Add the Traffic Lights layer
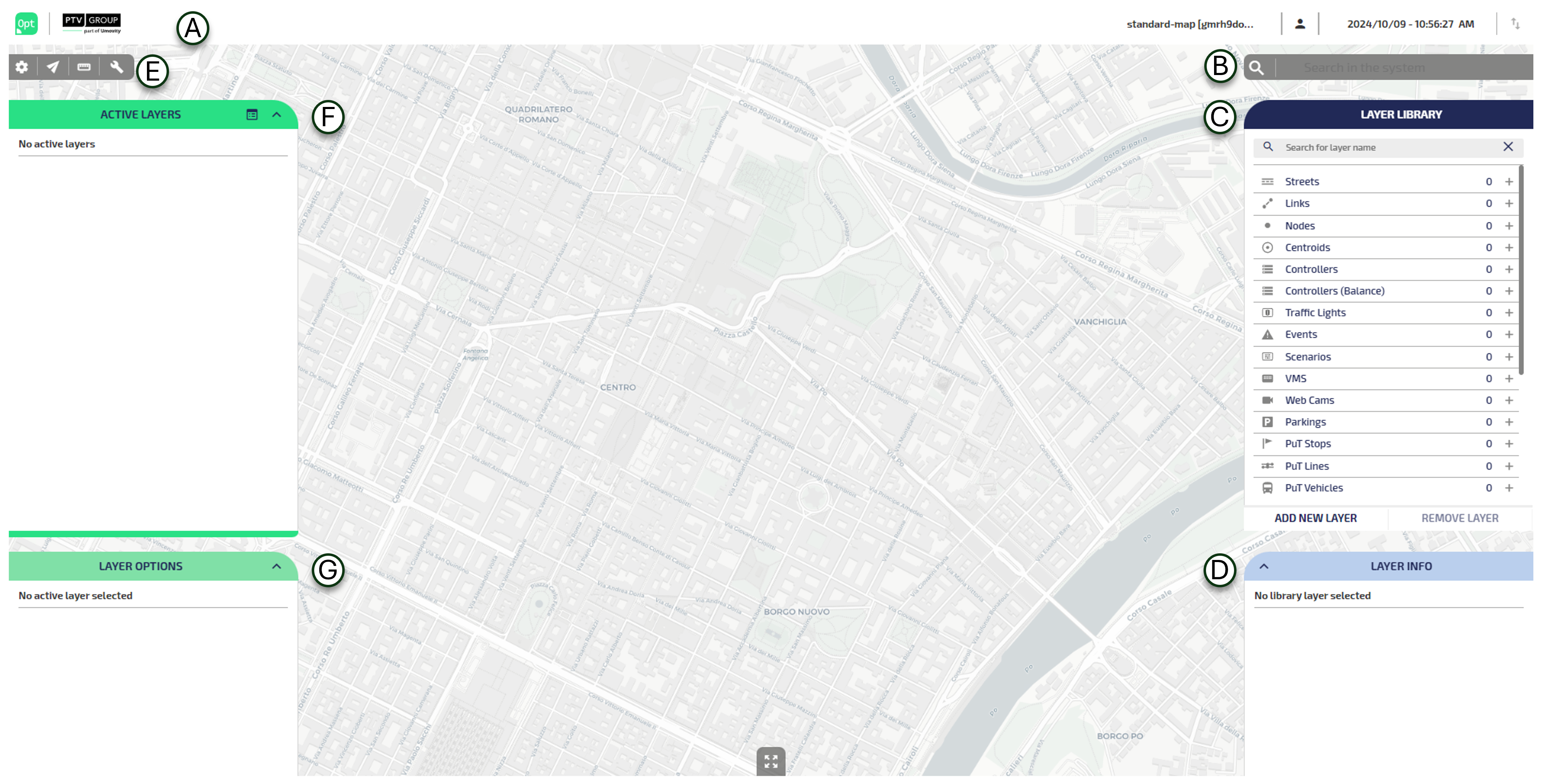The height and width of the screenshot is (784, 1543). tap(1509, 313)
